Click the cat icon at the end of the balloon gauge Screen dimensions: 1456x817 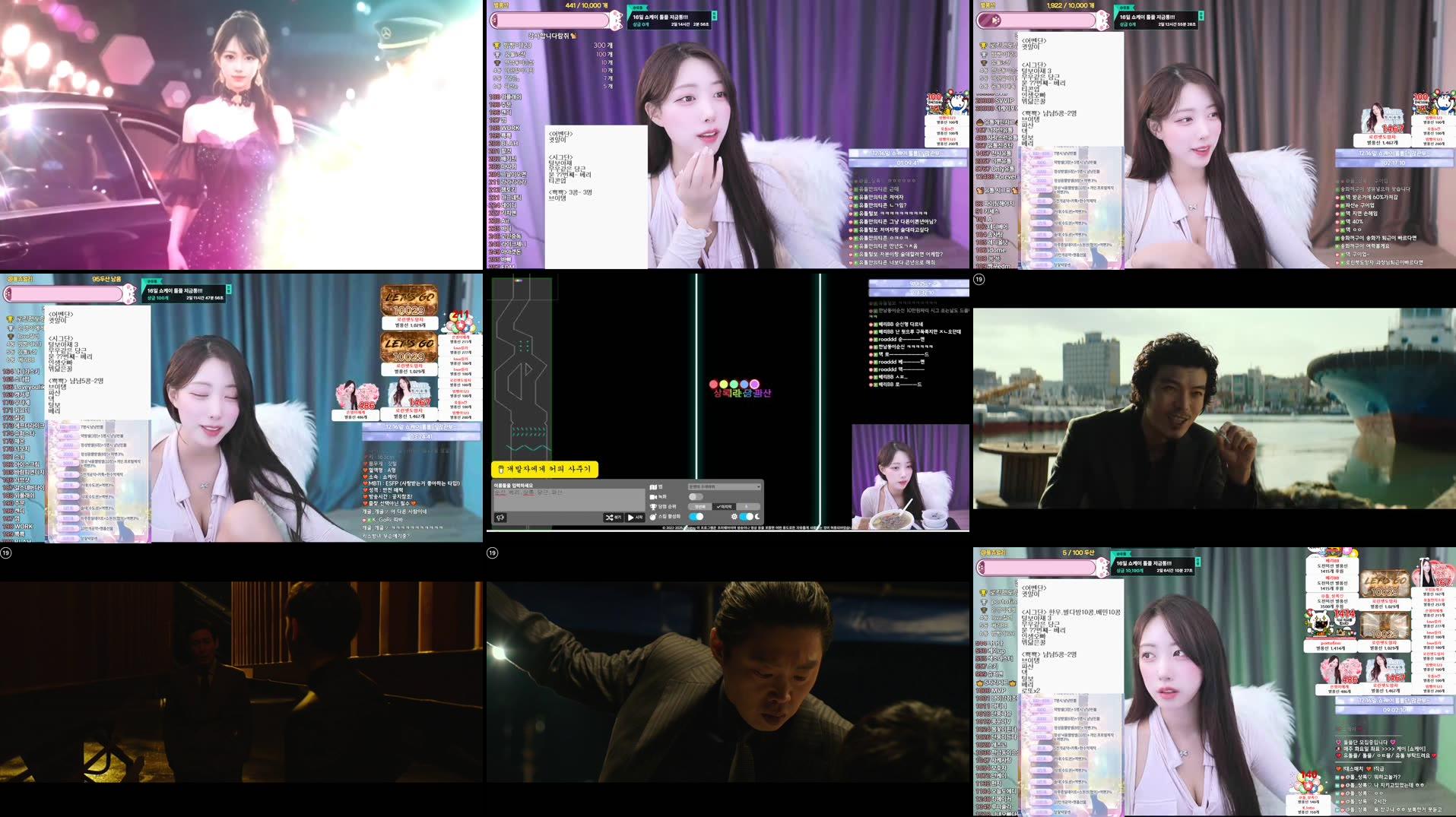[x=615, y=21]
